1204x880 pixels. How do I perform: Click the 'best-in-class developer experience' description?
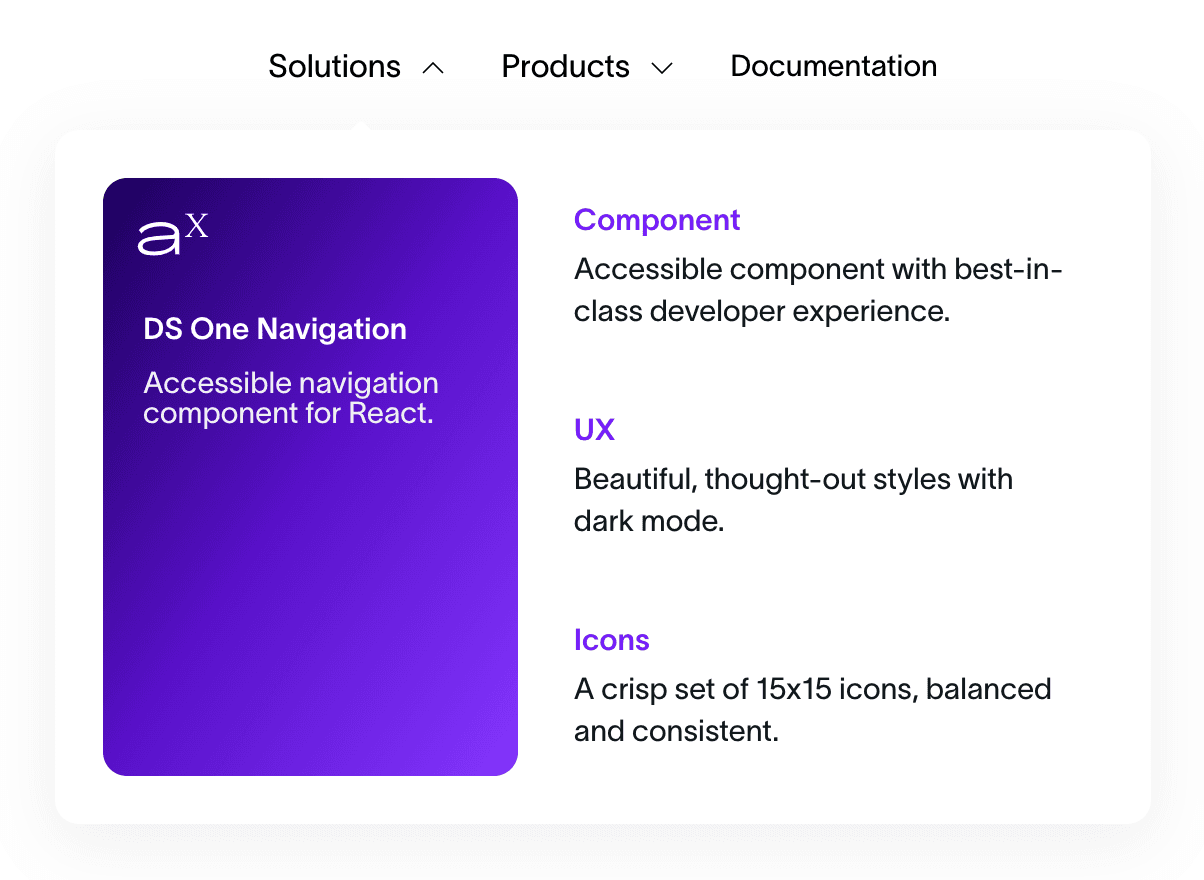(817, 290)
